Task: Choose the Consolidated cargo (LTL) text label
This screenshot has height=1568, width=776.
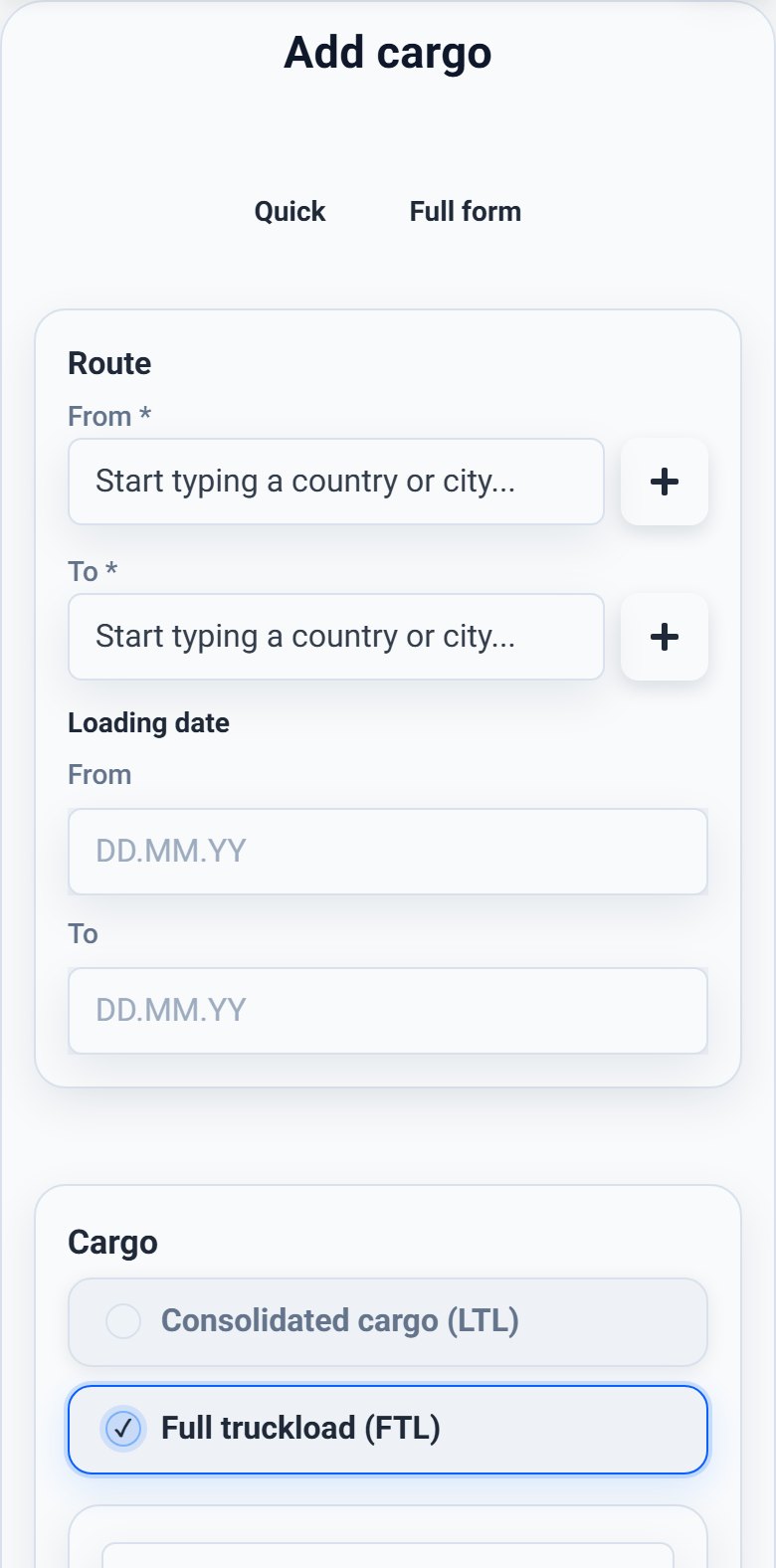Action: pos(340,1321)
